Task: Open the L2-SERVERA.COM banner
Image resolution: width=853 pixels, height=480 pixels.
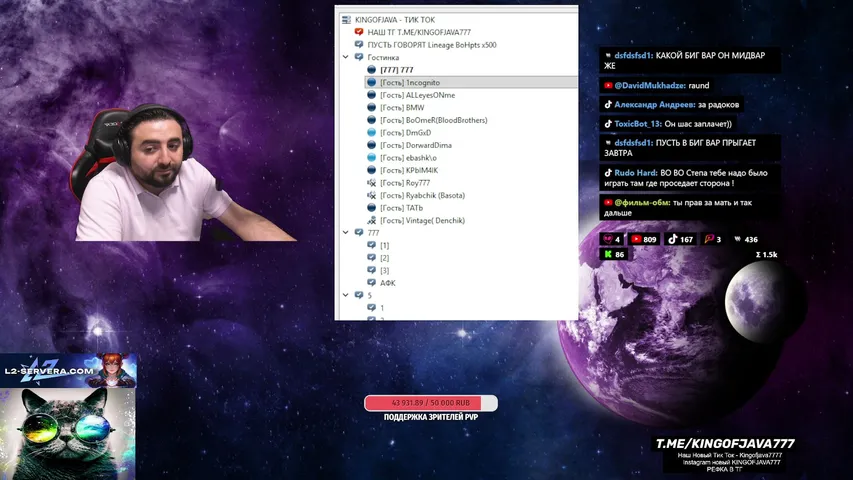Action: click(68, 370)
